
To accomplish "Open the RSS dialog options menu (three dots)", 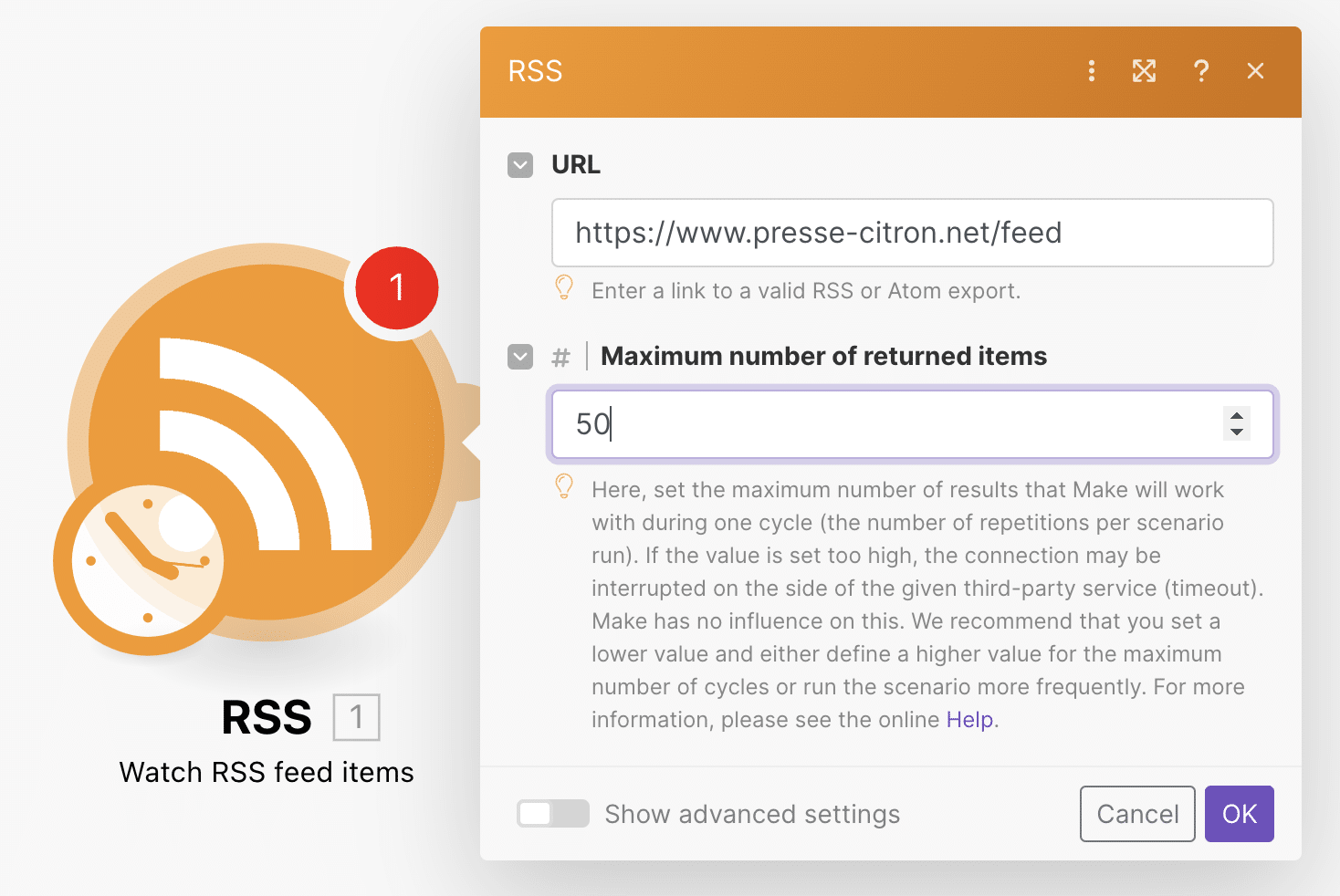I will pyautogui.click(x=1092, y=71).
